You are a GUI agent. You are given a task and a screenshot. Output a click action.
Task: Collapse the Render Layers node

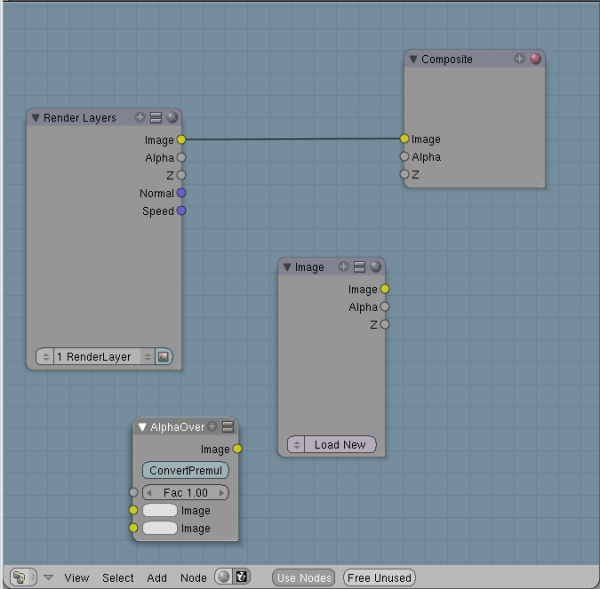36,118
